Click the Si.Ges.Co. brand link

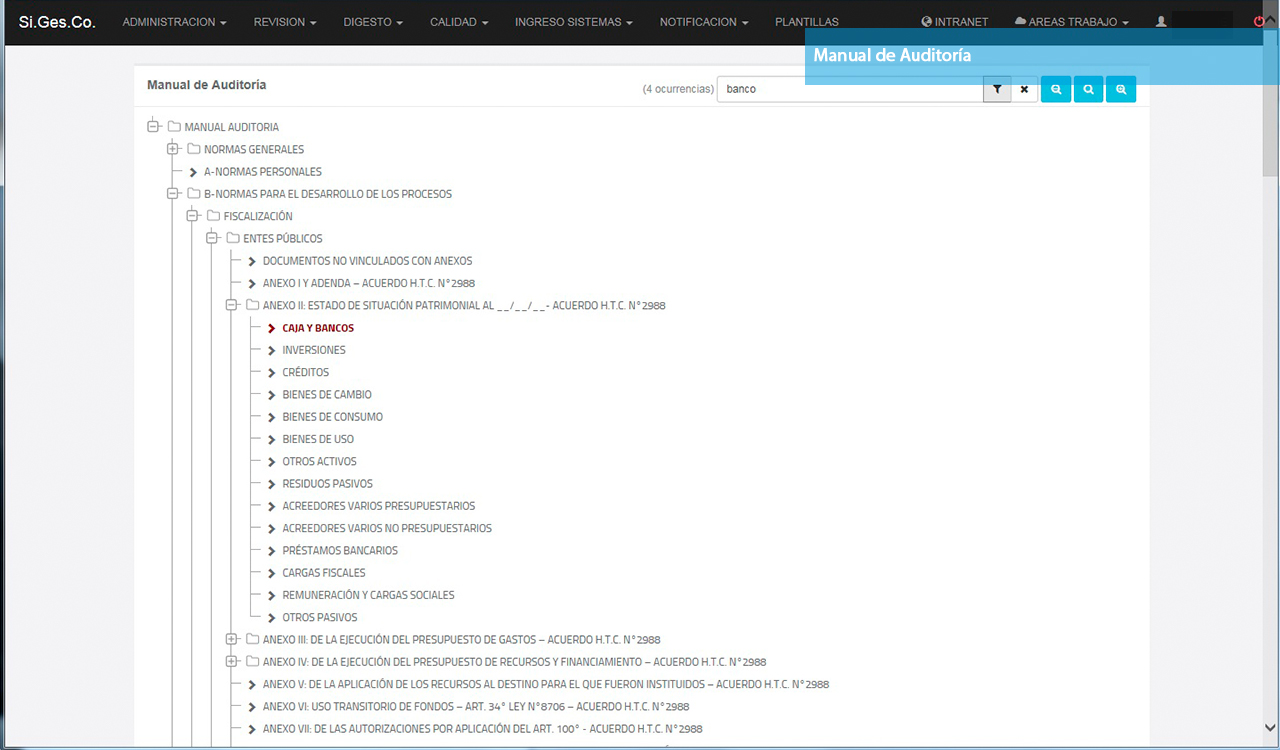tap(57, 22)
